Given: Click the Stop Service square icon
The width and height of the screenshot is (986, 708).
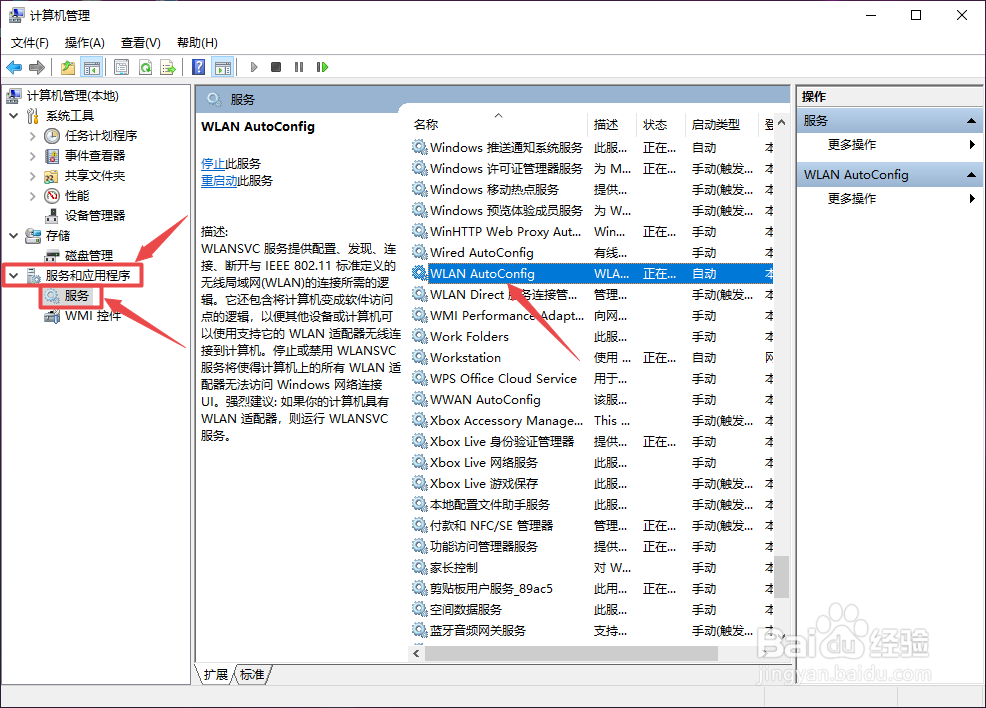Looking at the screenshot, I should tap(276, 67).
